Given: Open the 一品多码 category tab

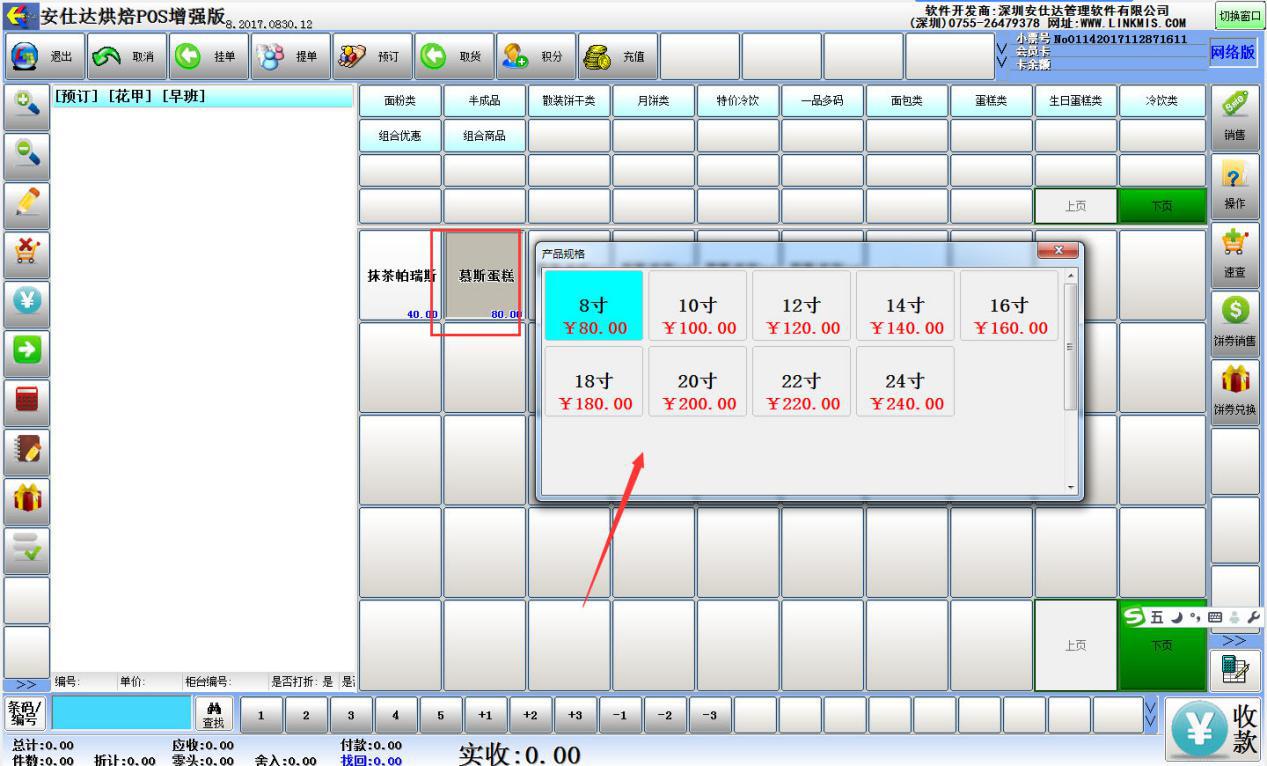Looking at the screenshot, I should 822,101.
